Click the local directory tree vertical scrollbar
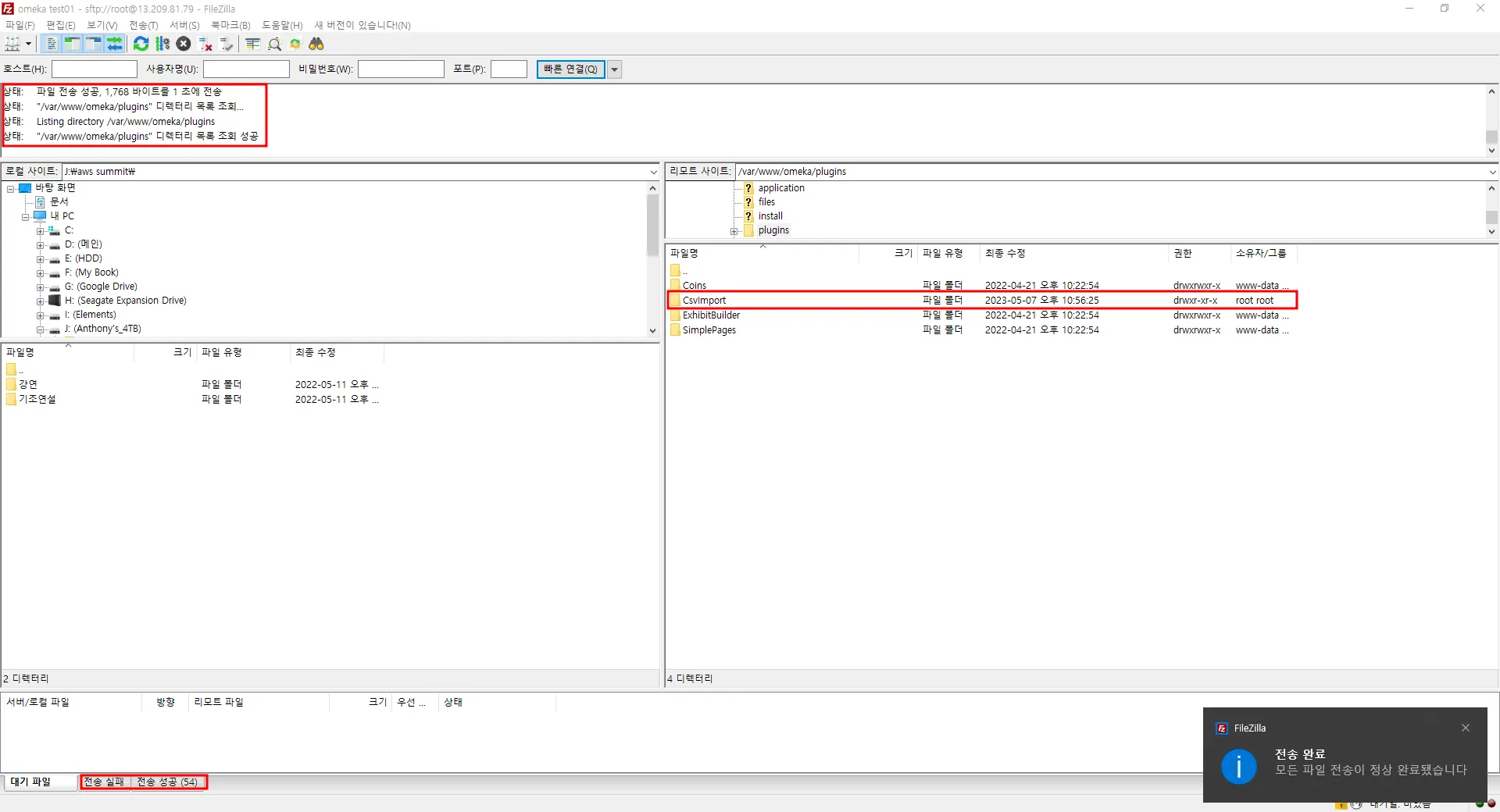The width and height of the screenshot is (1500, 812). click(x=652, y=226)
